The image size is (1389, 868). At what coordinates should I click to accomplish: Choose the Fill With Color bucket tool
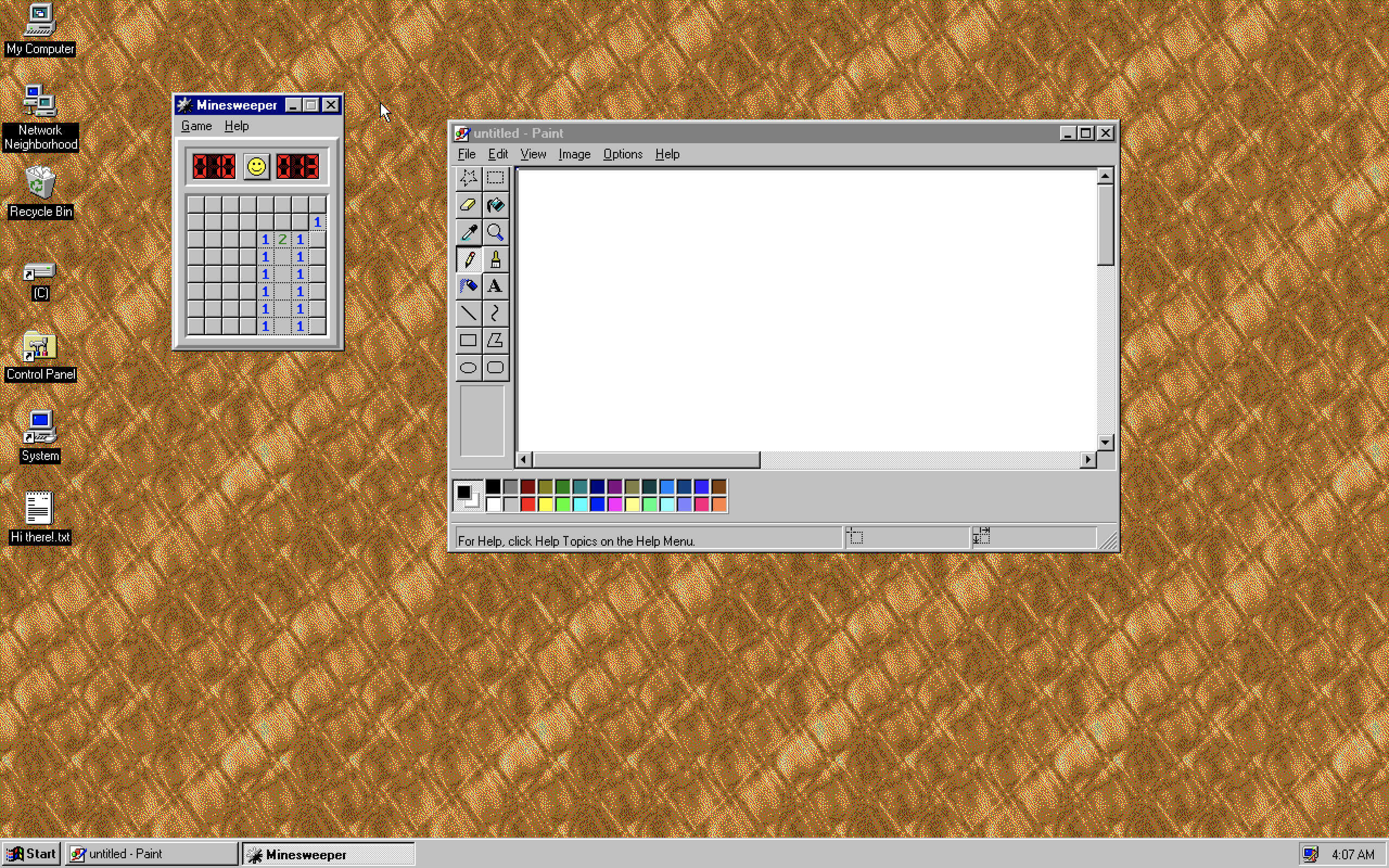495,205
